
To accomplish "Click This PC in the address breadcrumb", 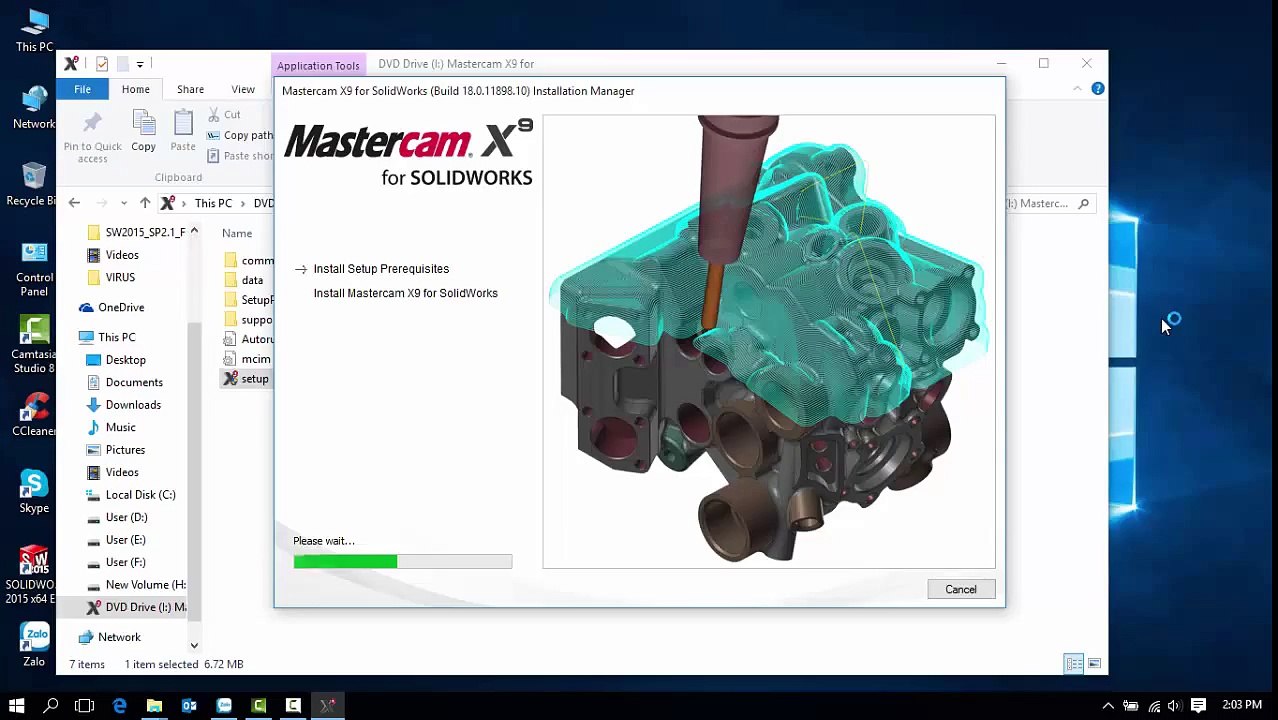I will (x=213, y=203).
